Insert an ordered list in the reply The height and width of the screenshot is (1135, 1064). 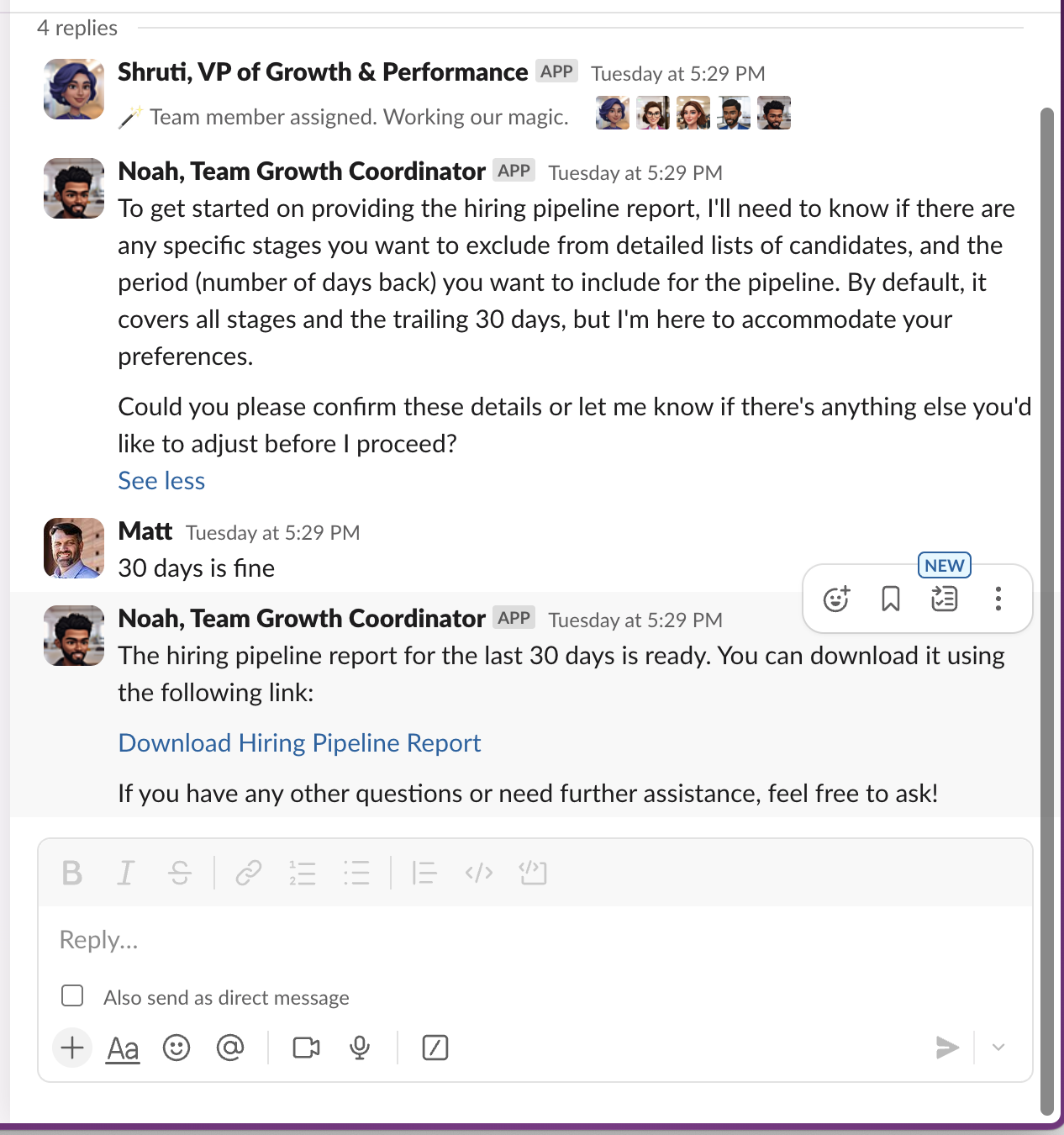303,873
